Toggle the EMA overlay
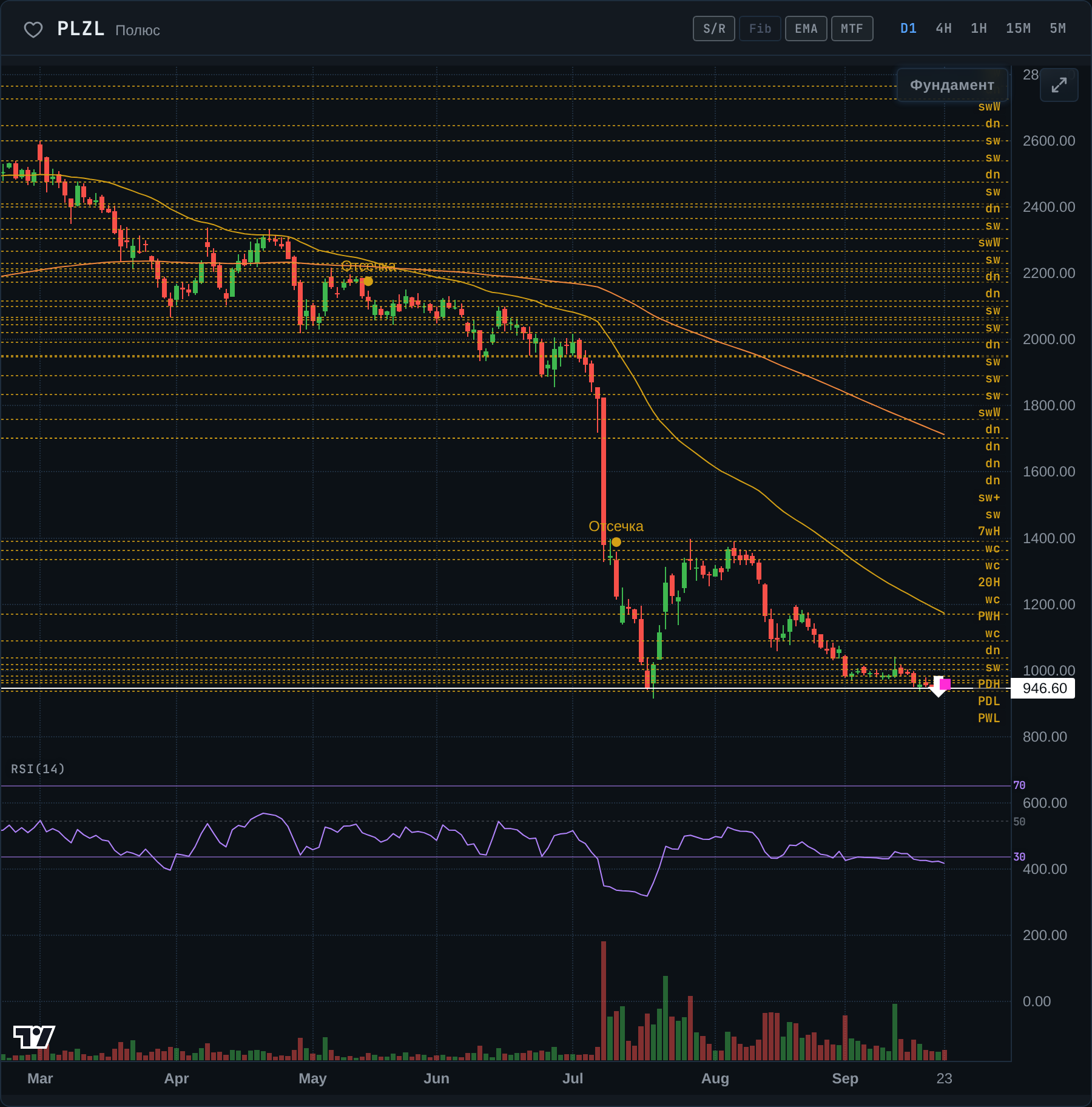The image size is (1092, 1107). [806, 29]
